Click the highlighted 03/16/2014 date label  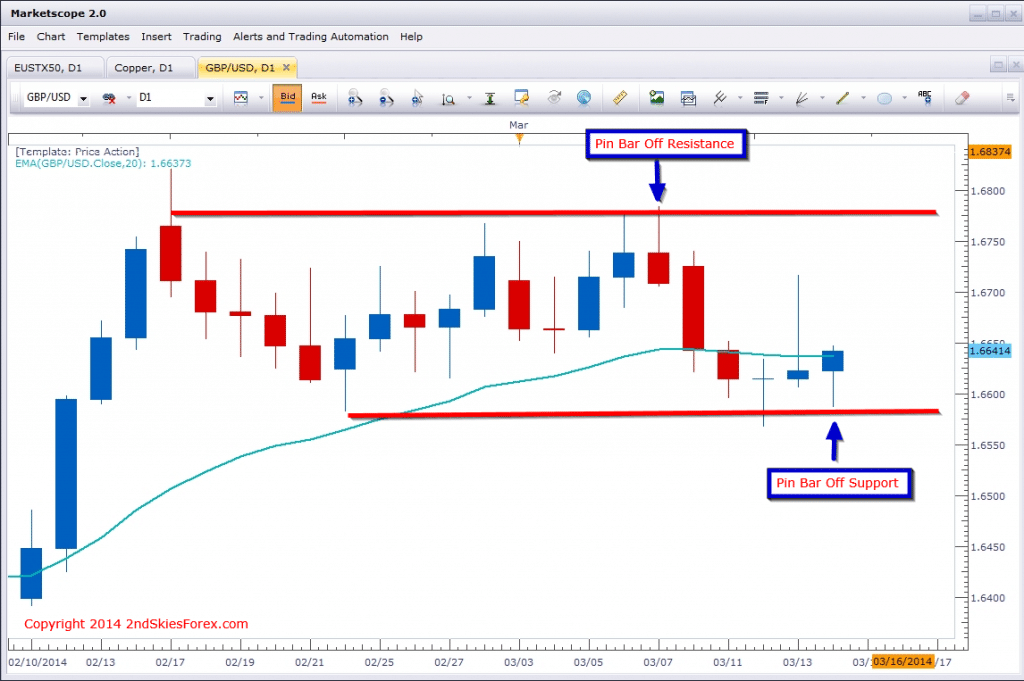903,661
